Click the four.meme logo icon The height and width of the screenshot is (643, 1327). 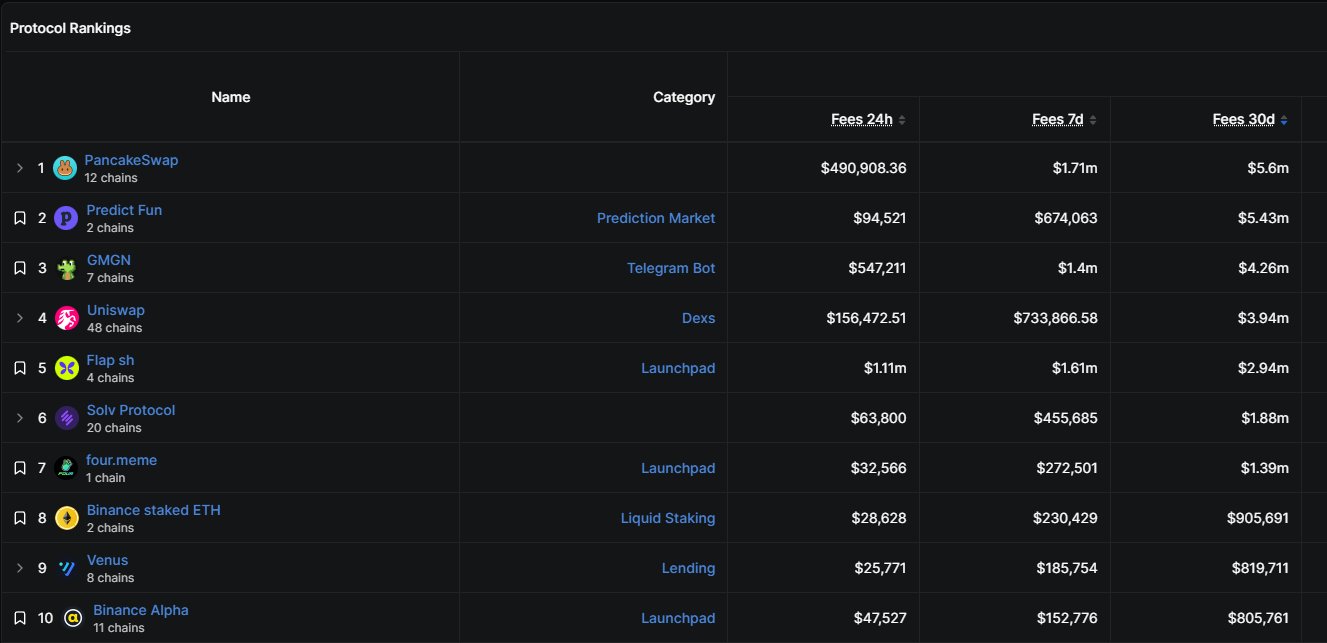(x=66, y=468)
